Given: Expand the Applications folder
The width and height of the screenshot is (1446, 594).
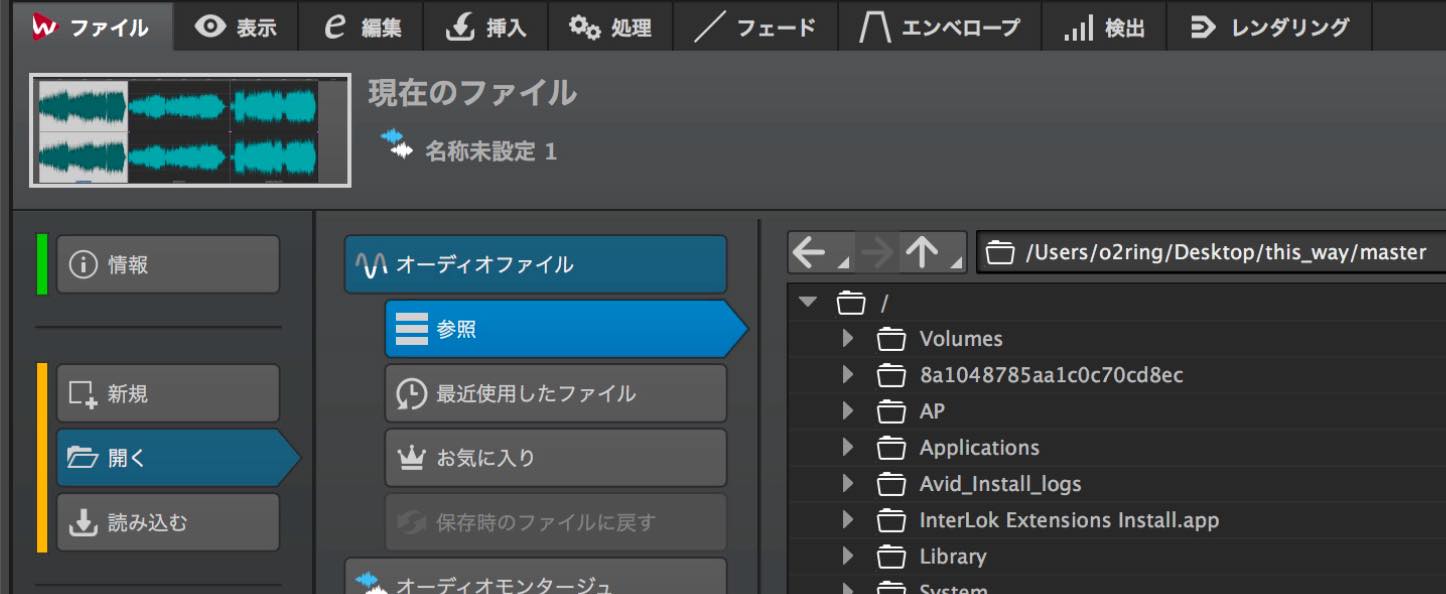Looking at the screenshot, I should pos(848,447).
